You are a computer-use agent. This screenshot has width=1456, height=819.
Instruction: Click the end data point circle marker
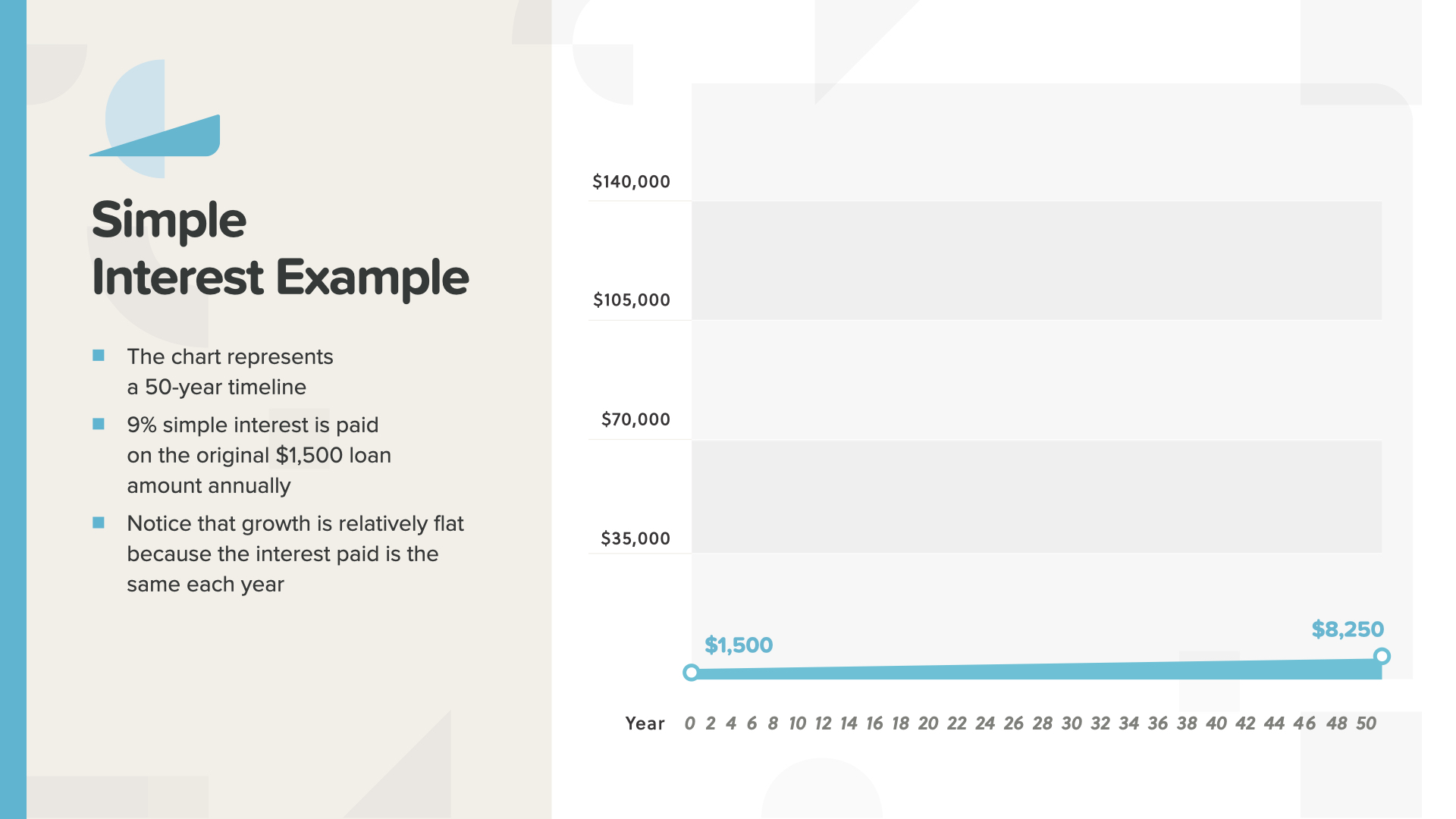[x=1382, y=656]
